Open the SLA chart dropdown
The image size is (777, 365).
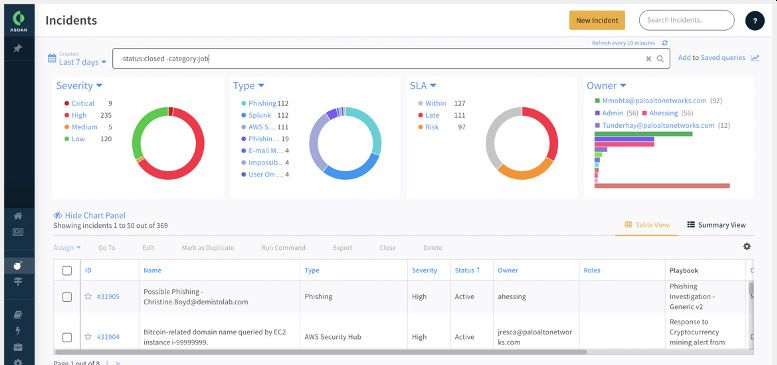click(423, 86)
